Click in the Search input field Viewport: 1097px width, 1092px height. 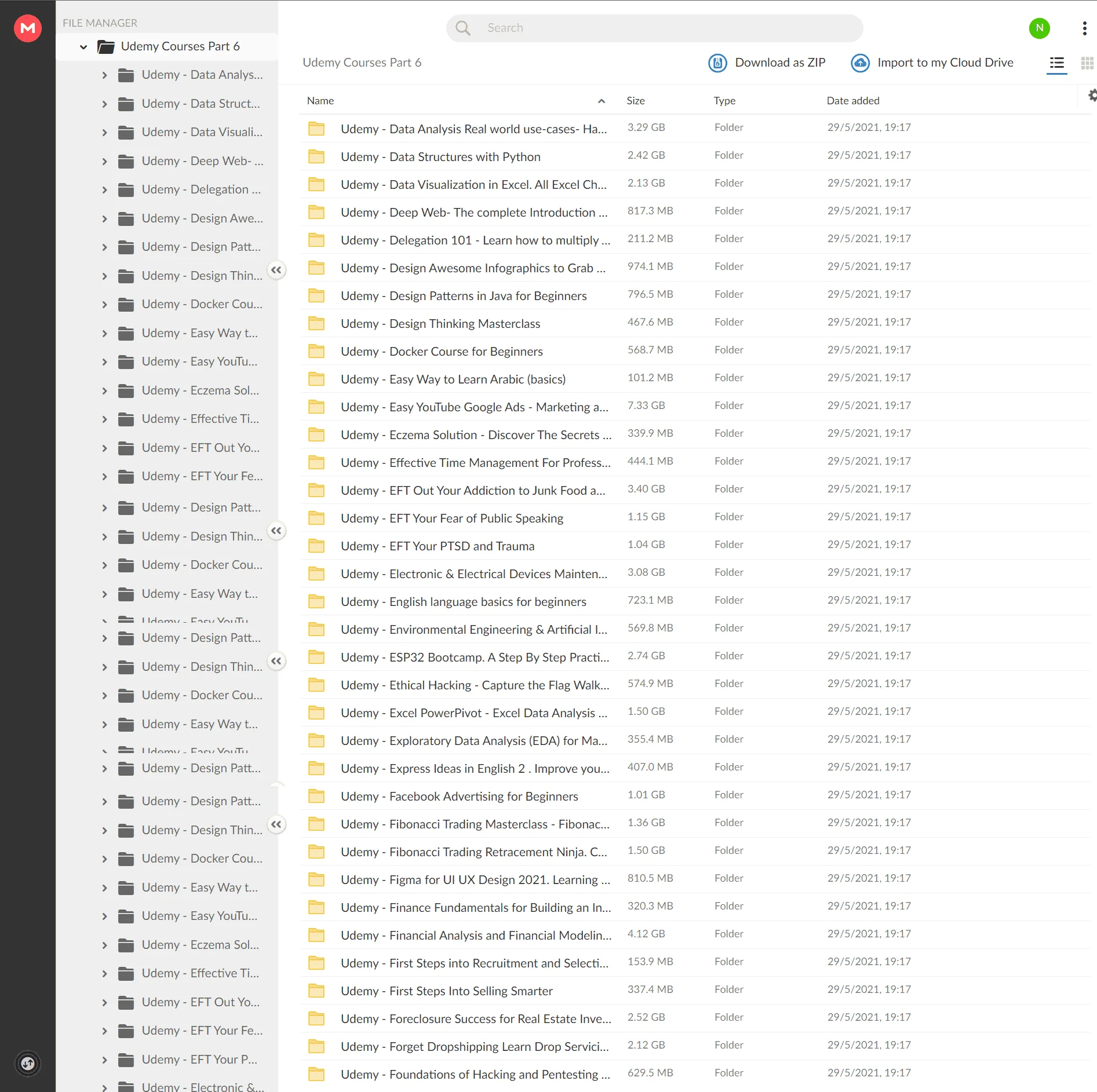click(x=654, y=28)
